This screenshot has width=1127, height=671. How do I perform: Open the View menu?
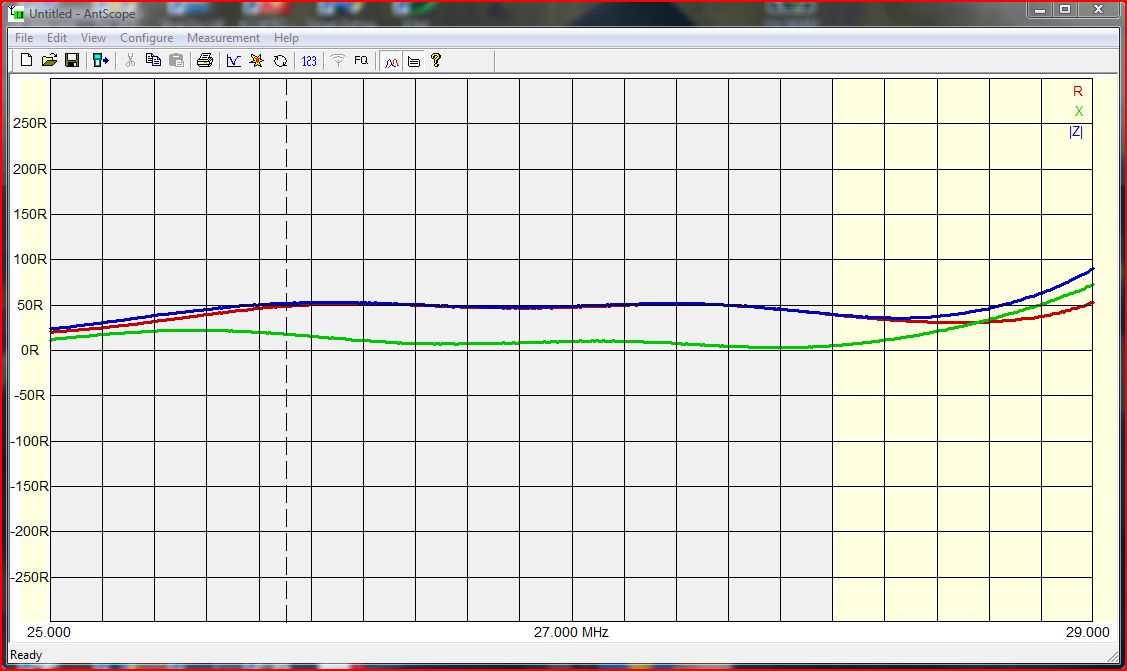[93, 38]
